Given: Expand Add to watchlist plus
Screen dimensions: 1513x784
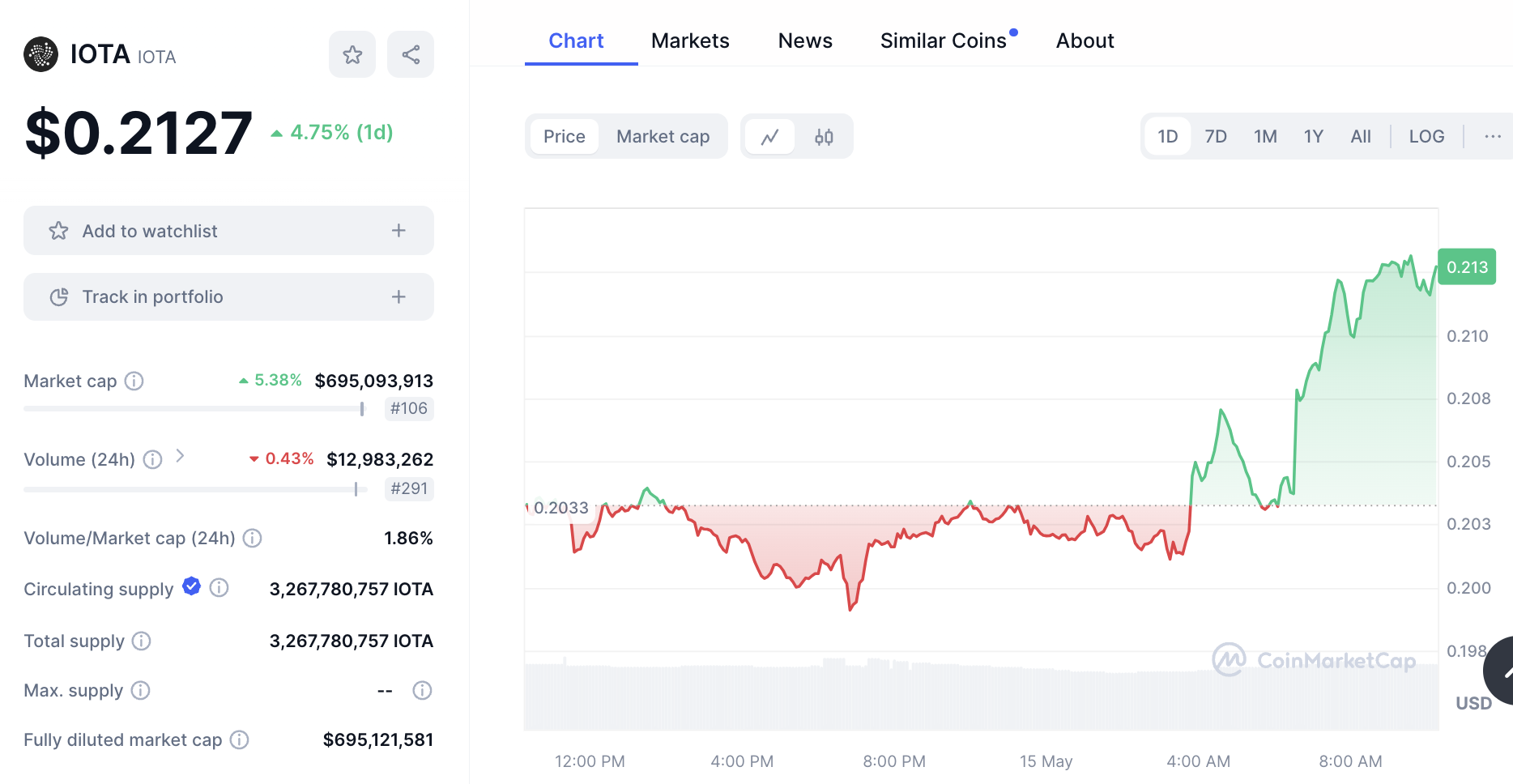Looking at the screenshot, I should pos(398,231).
